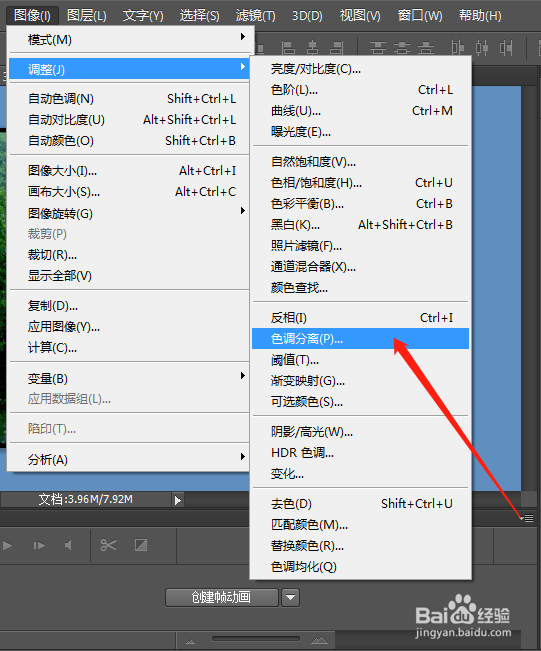Expand the 调整(J) submenu entry
541x651 pixels.
pyautogui.click(x=129, y=69)
